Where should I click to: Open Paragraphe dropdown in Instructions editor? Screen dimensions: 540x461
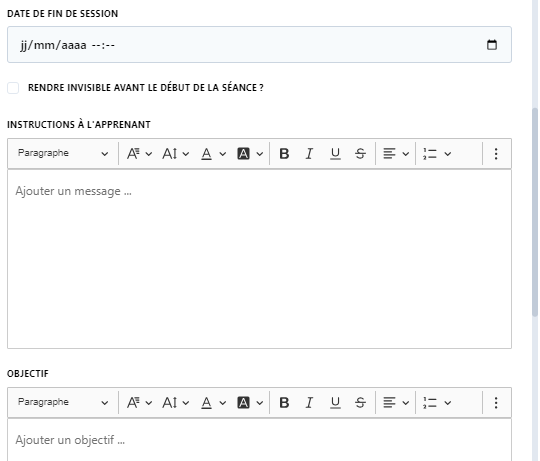click(63, 153)
